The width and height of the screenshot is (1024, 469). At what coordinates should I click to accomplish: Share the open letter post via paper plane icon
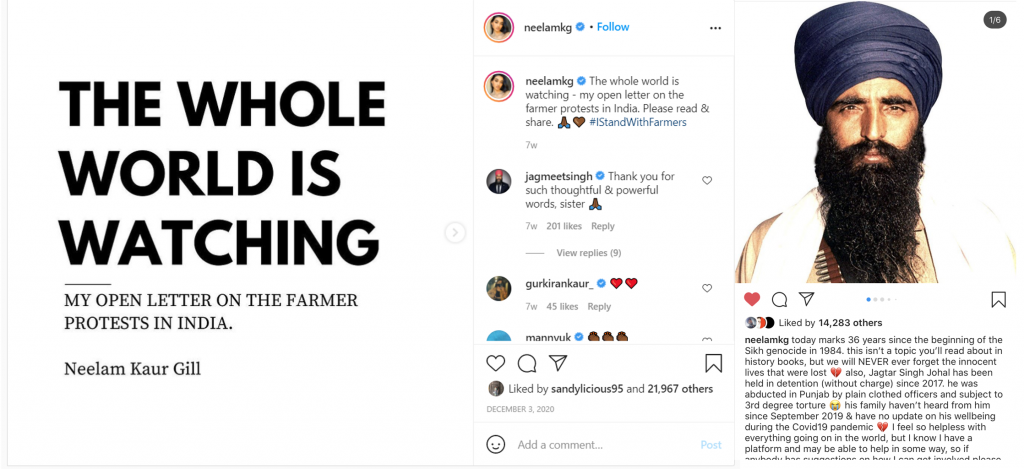click(559, 363)
